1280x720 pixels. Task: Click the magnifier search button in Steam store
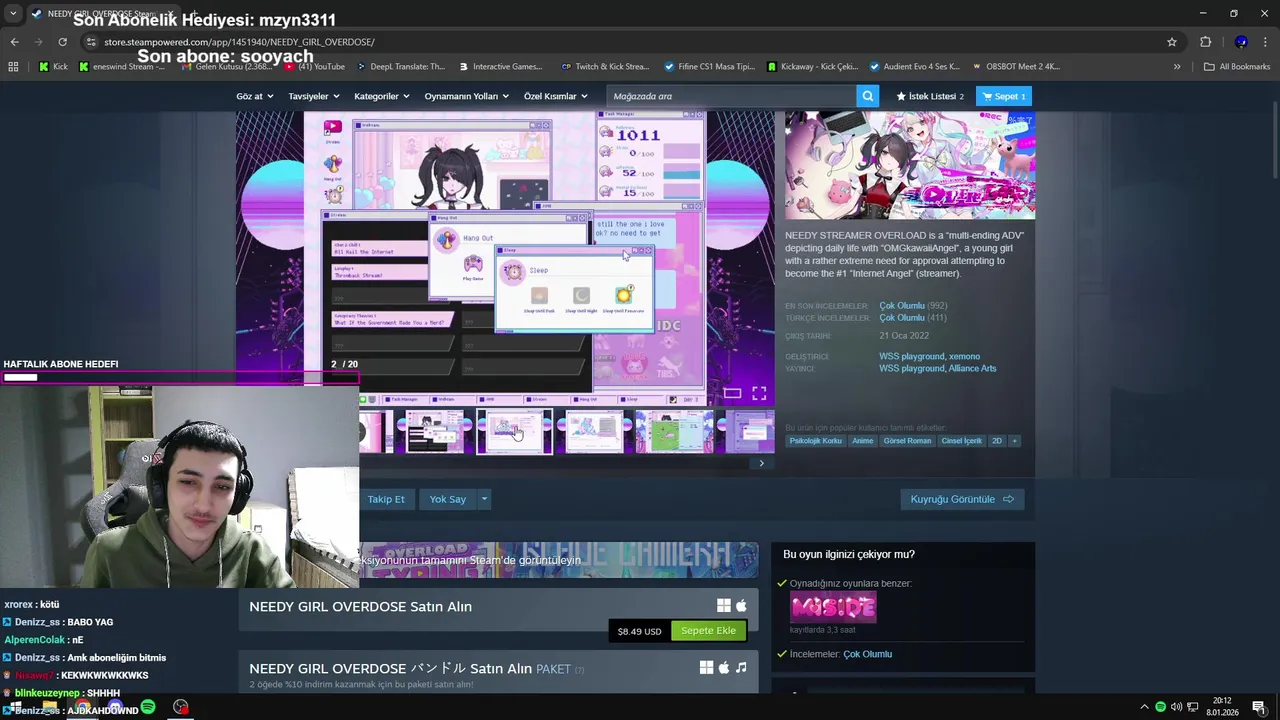pos(868,96)
